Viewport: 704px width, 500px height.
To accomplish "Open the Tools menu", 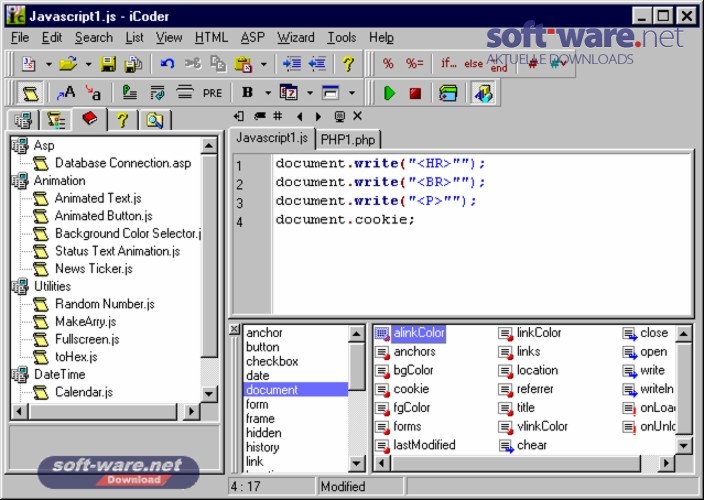I will coord(342,38).
